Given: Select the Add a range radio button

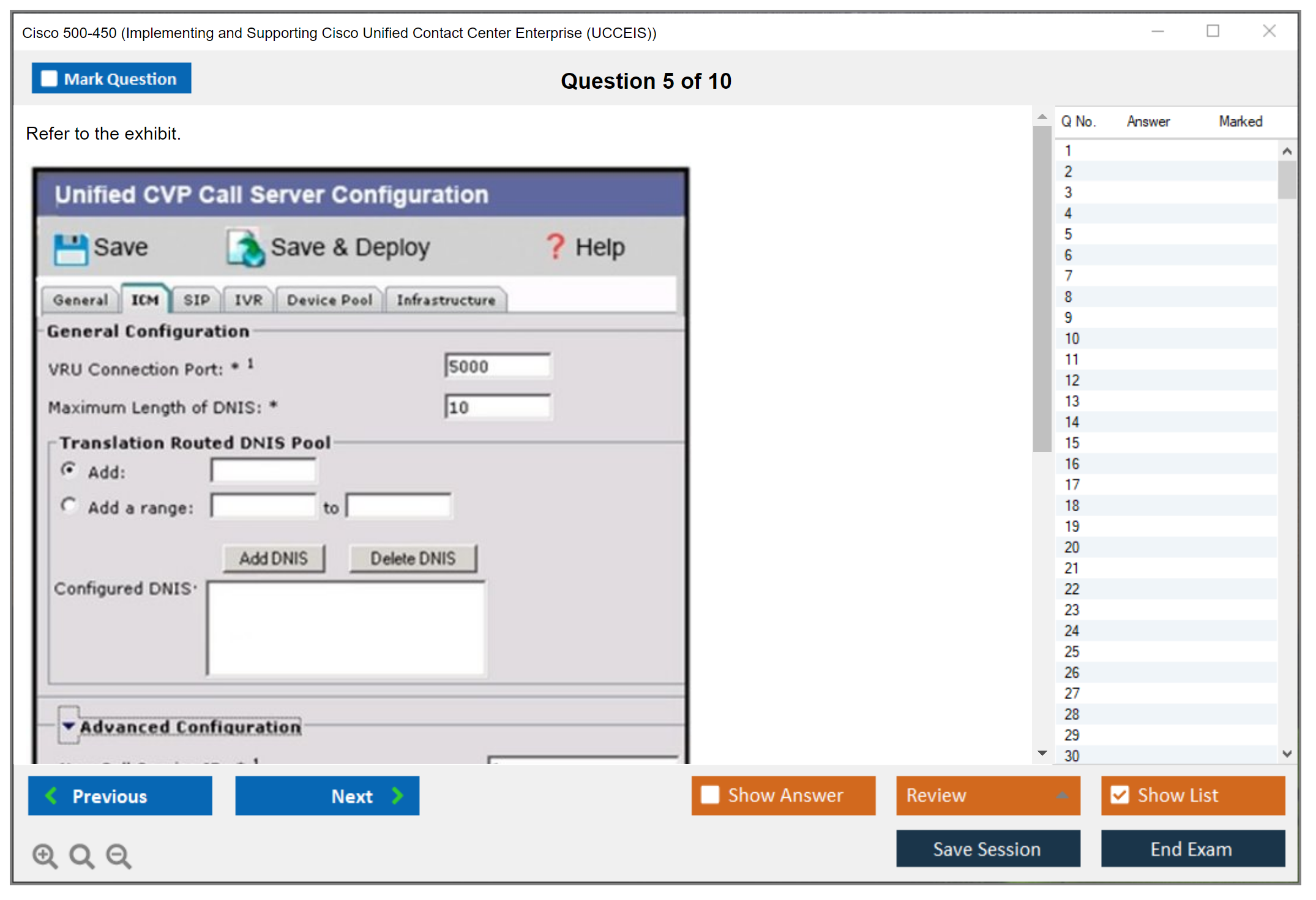Looking at the screenshot, I should [69, 506].
